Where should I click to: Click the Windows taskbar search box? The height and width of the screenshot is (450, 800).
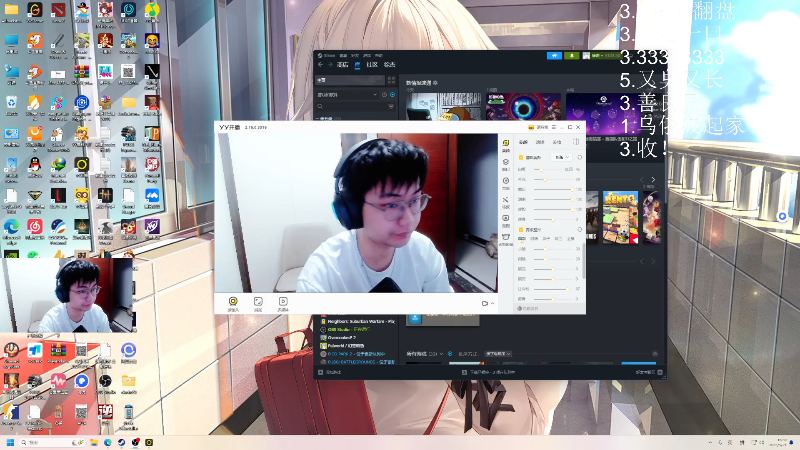52,442
